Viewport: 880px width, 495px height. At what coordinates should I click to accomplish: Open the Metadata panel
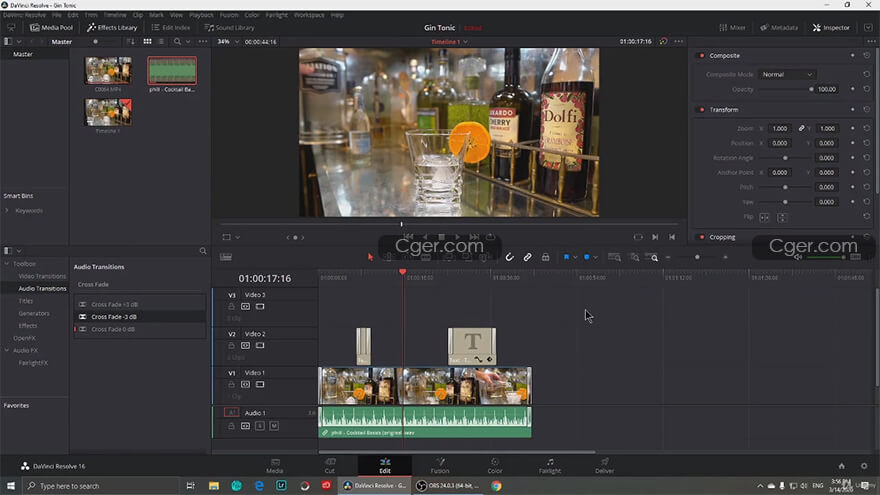[x=778, y=28]
